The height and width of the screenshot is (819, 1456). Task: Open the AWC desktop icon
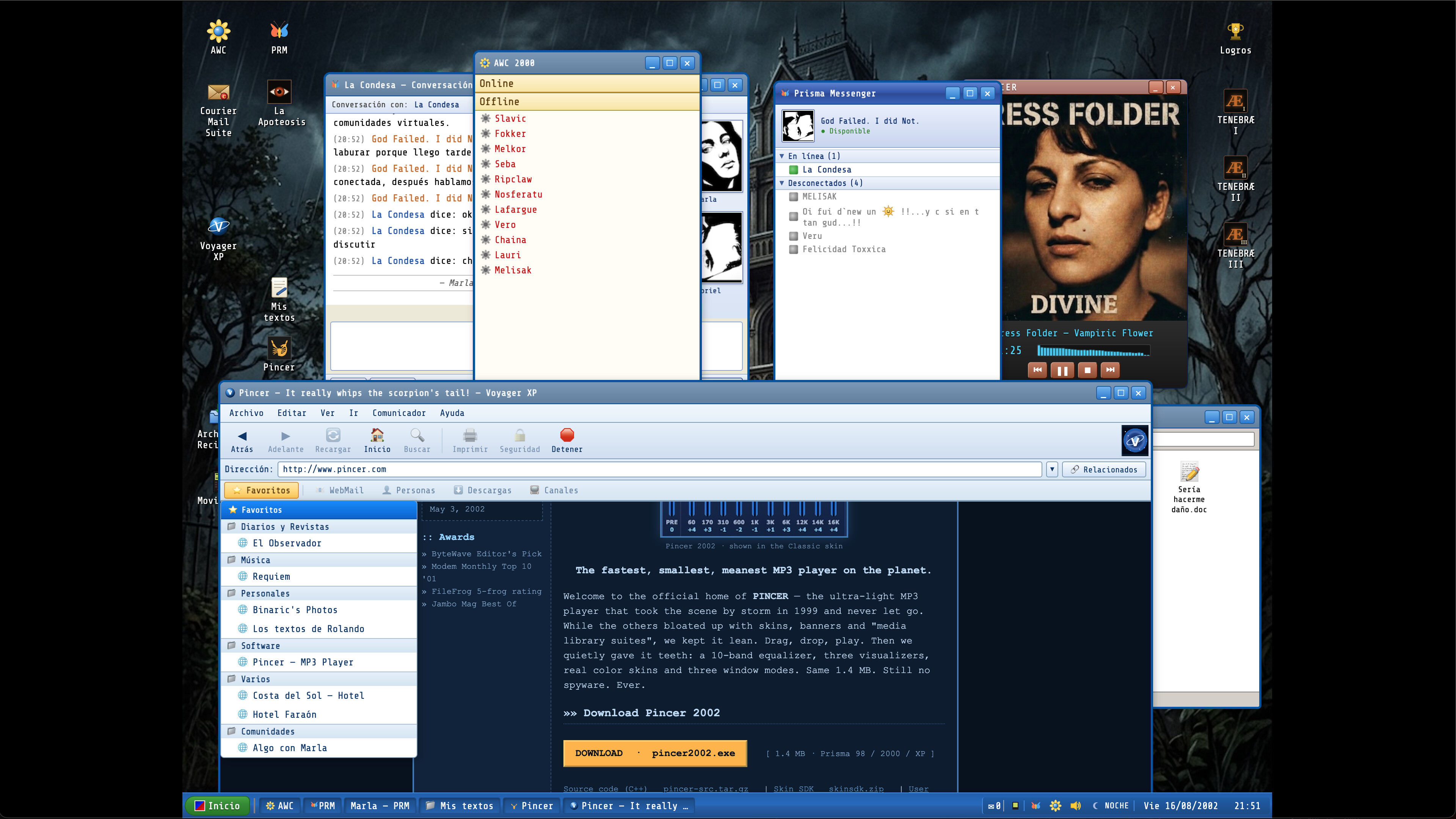(218, 37)
